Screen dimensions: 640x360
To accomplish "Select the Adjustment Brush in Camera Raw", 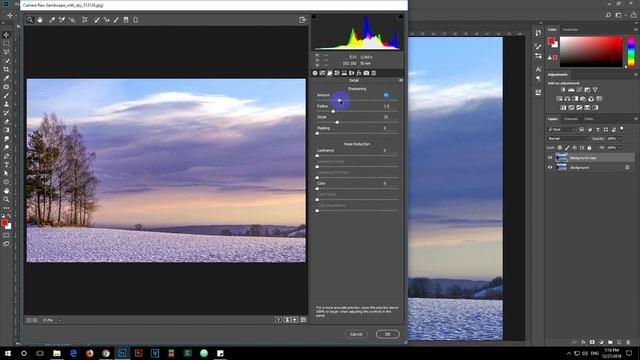I will [x=116, y=20].
